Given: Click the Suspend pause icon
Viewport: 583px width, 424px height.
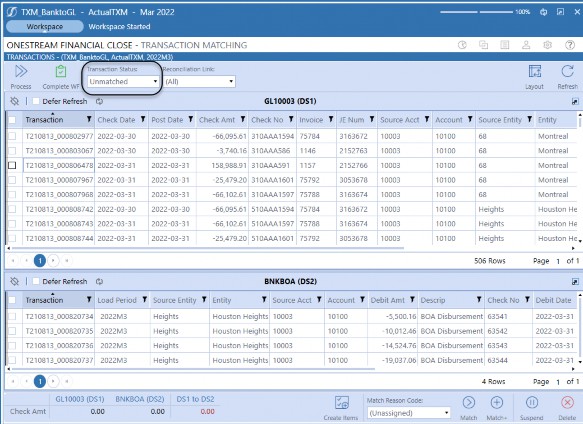Looking at the screenshot, I should 532,402.
